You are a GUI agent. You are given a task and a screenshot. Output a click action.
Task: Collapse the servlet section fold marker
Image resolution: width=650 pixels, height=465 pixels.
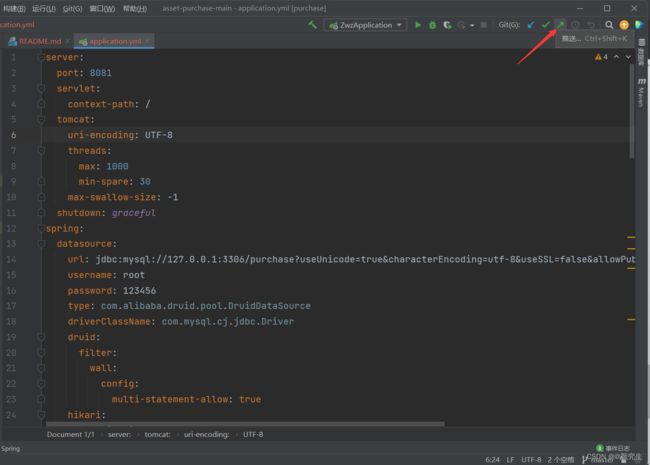coord(41,88)
